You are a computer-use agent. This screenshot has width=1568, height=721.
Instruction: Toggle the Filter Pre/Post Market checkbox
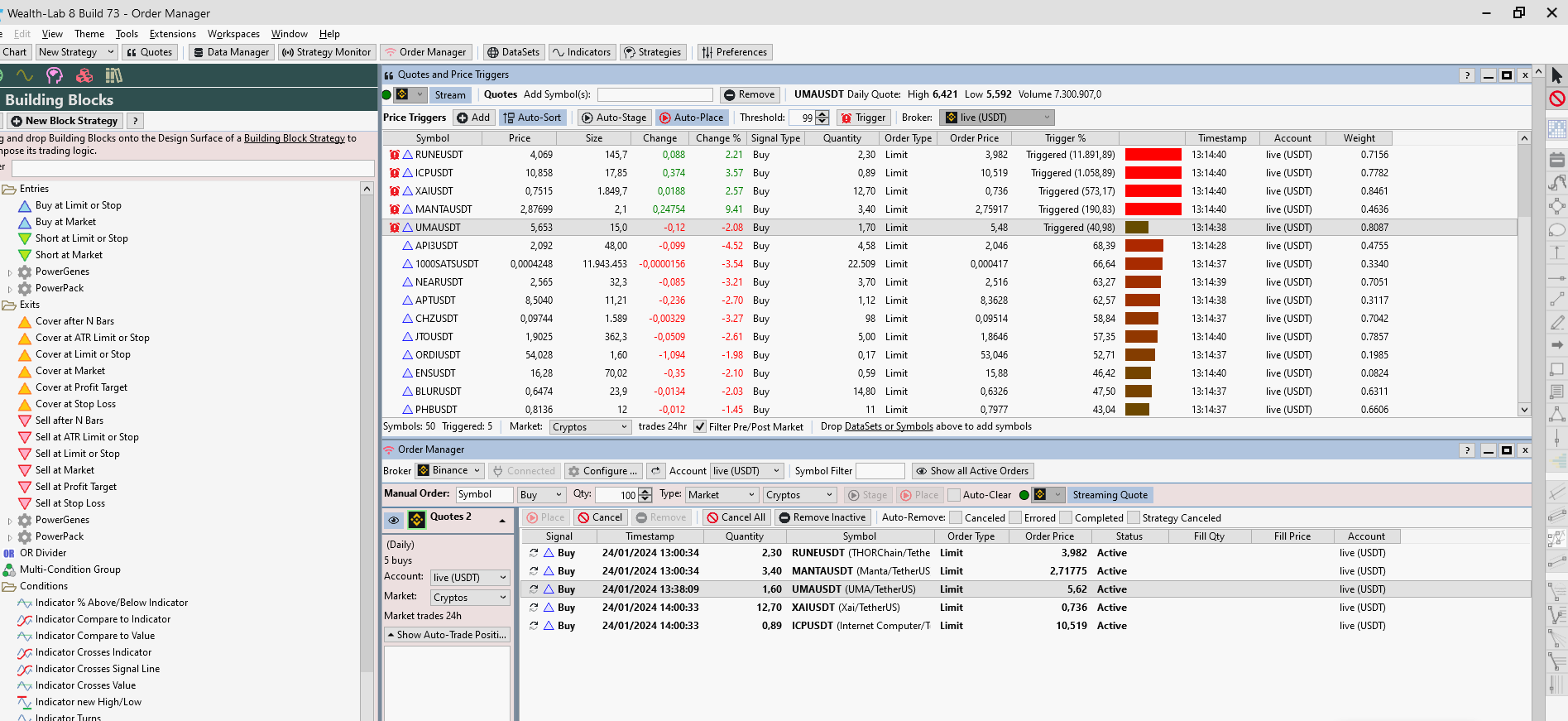click(700, 427)
